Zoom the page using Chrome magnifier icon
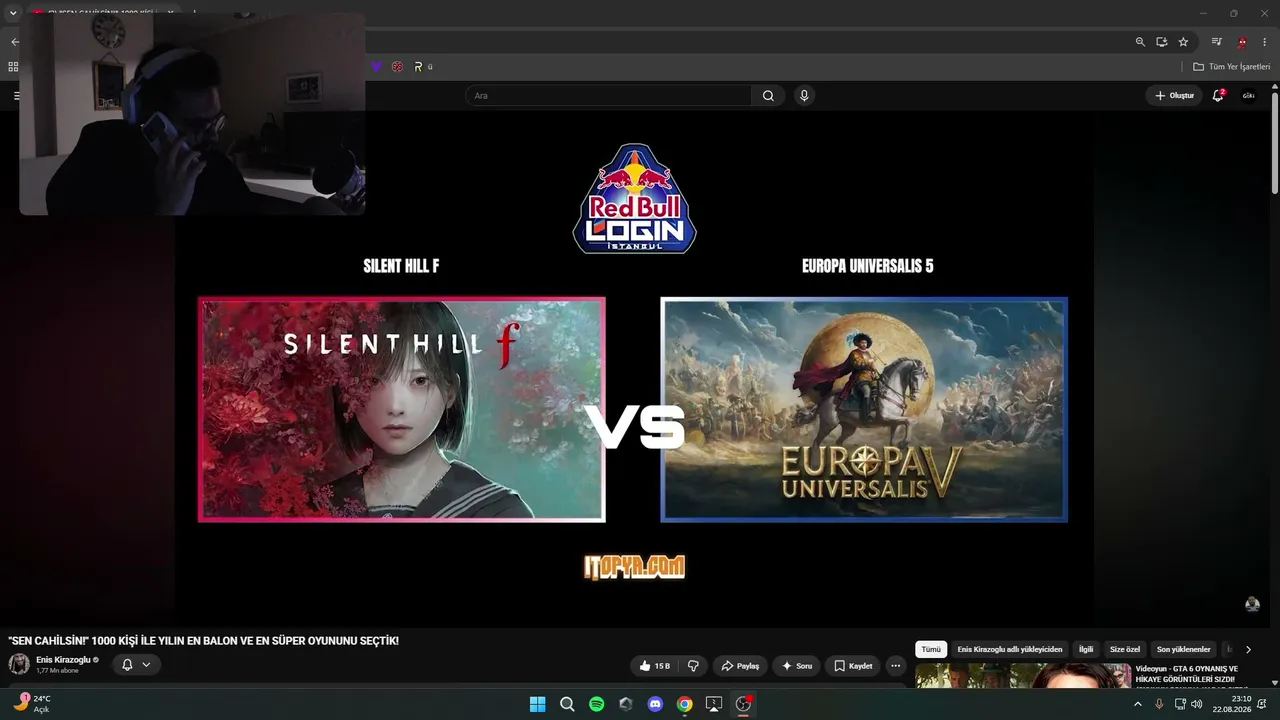Image resolution: width=1280 pixels, height=720 pixels. pyautogui.click(x=1140, y=42)
